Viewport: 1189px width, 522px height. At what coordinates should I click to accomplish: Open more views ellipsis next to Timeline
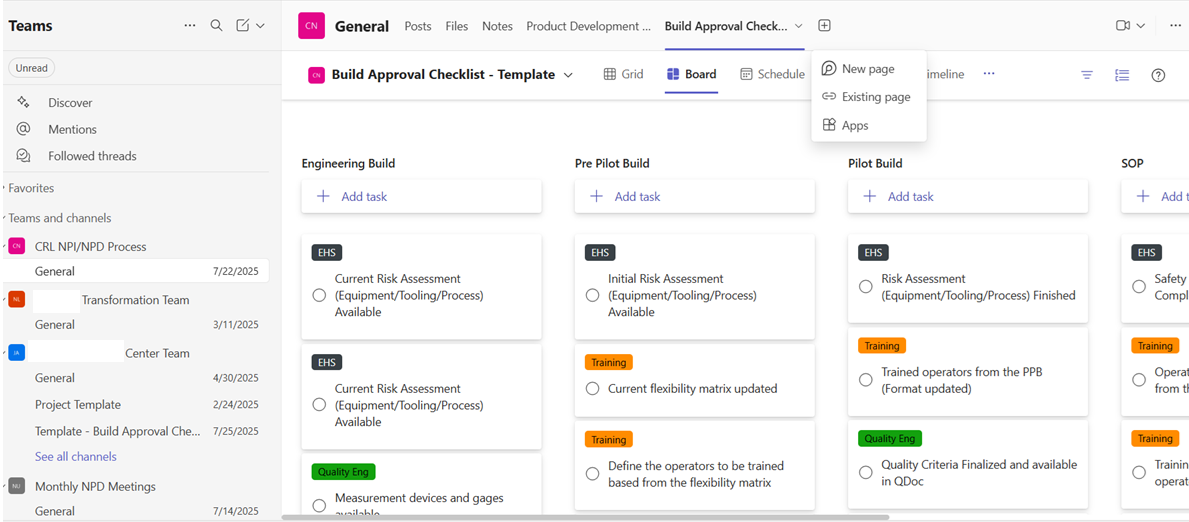989,74
